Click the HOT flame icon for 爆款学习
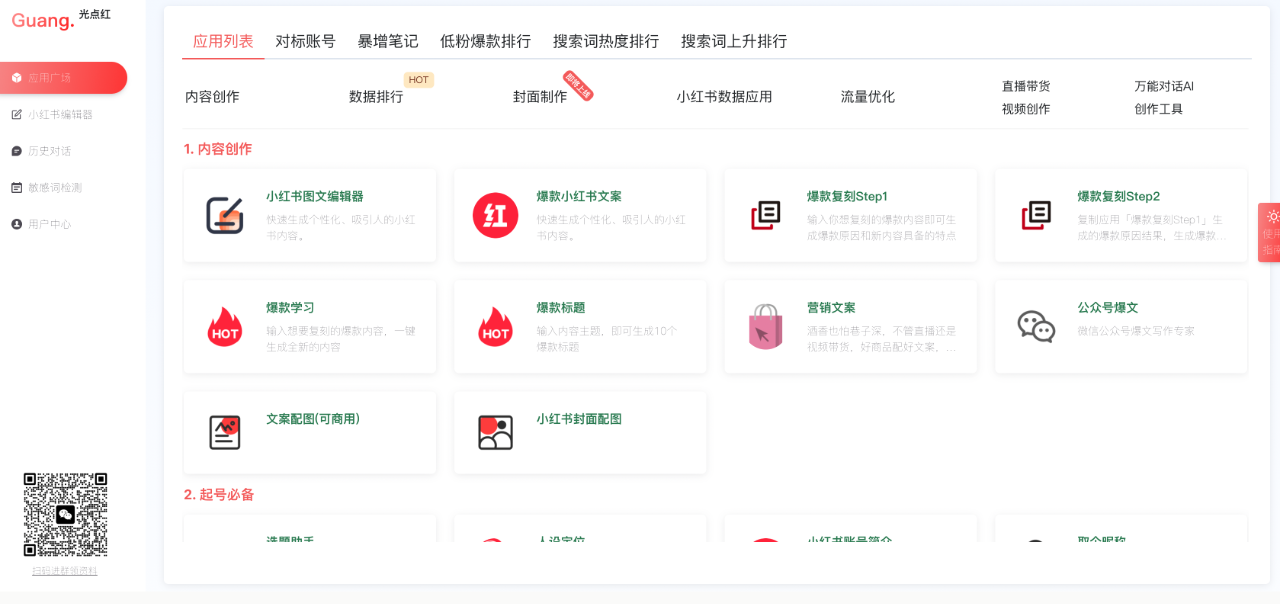The height and width of the screenshot is (604, 1280). [224, 325]
